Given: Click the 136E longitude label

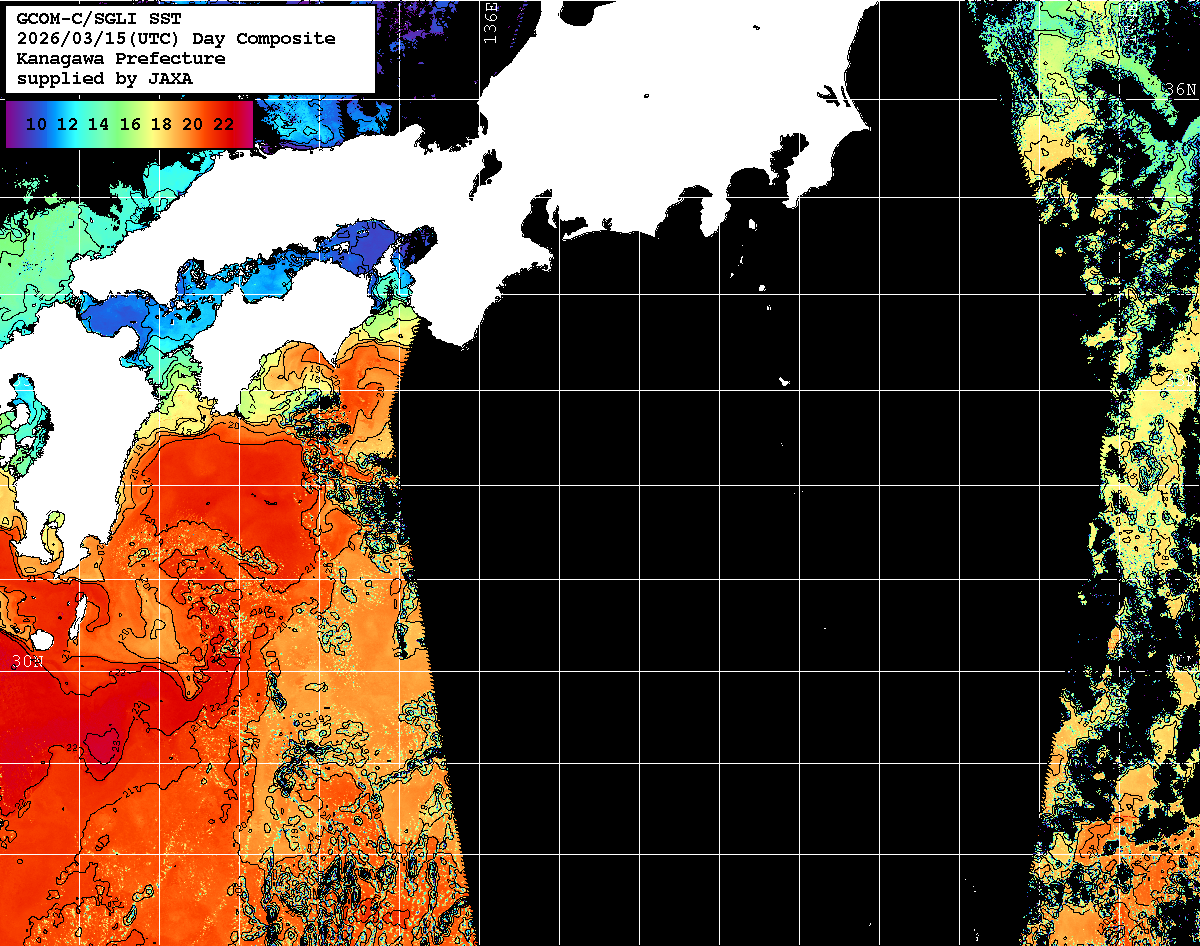Looking at the screenshot, I should tap(489, 22).
